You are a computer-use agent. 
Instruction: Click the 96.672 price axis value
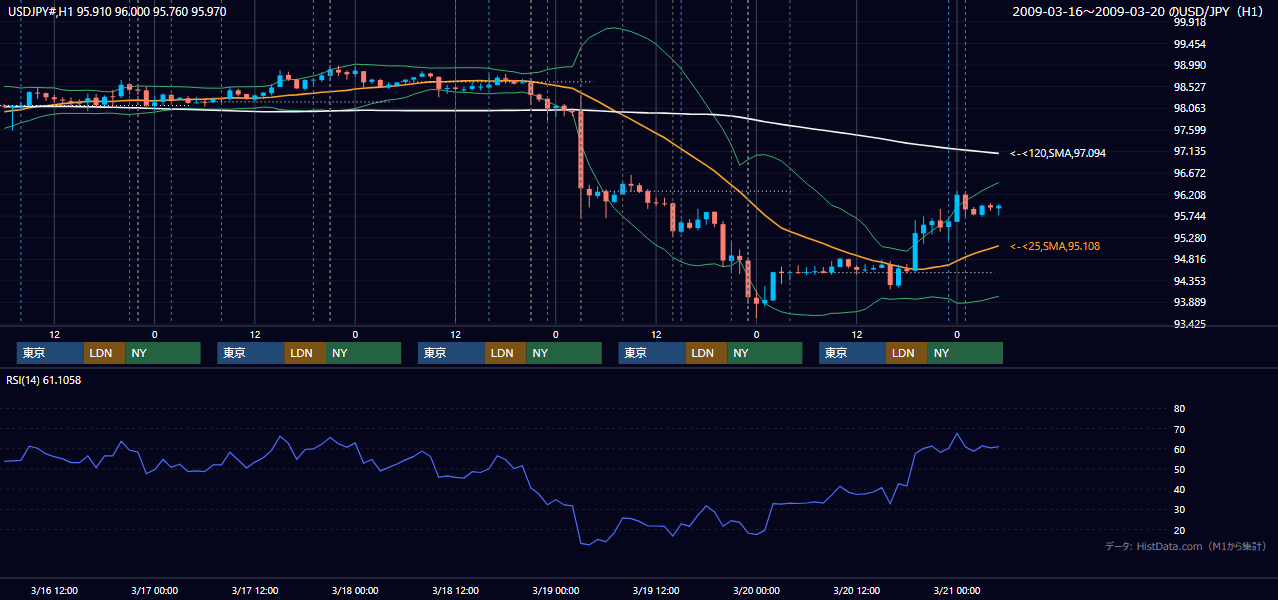[1189, 173]
